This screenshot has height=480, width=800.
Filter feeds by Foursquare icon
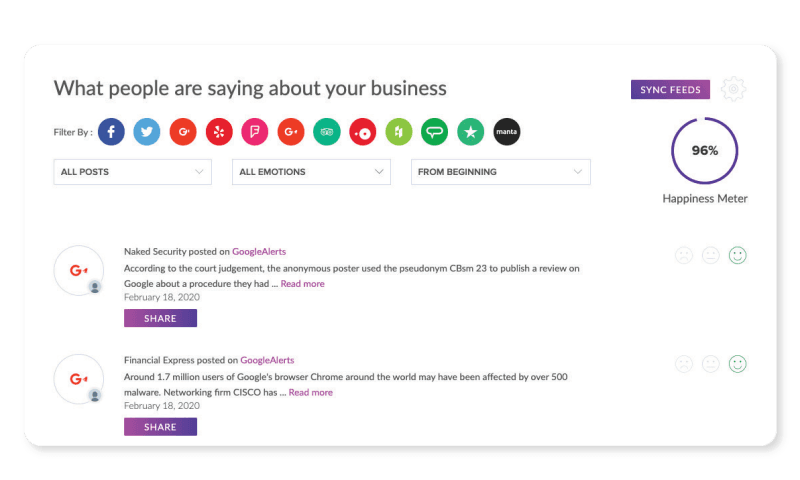click(x=255, y=132)
